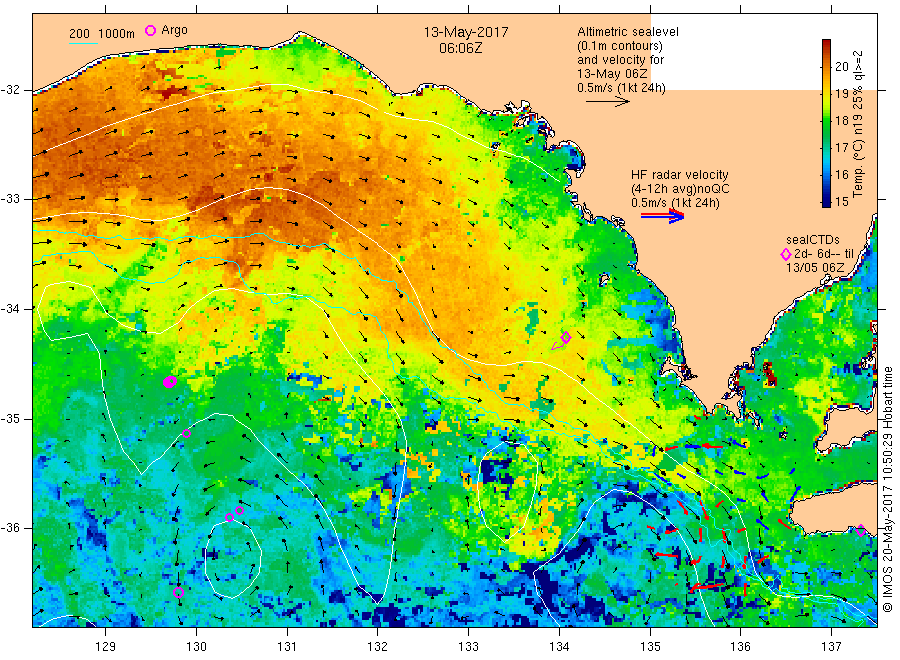Click the '13-May-2017' date title

tap(466, 32)
